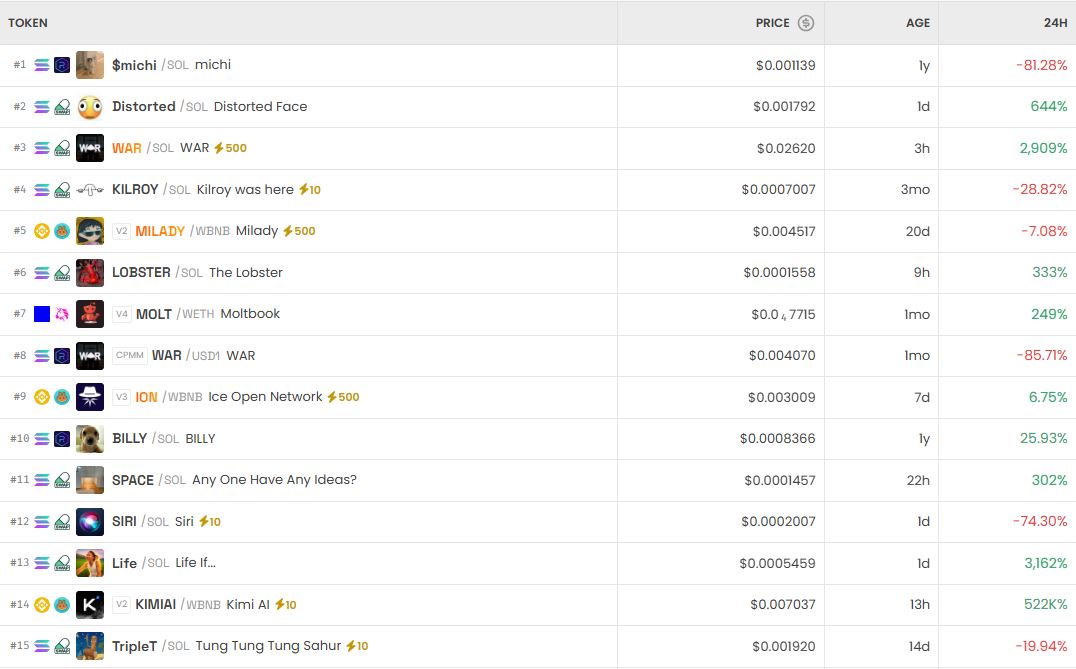Click the Uniswap unicorn icon in MOLT row
This screenshot has width=1076, height=669.
[x=62, y=314]
